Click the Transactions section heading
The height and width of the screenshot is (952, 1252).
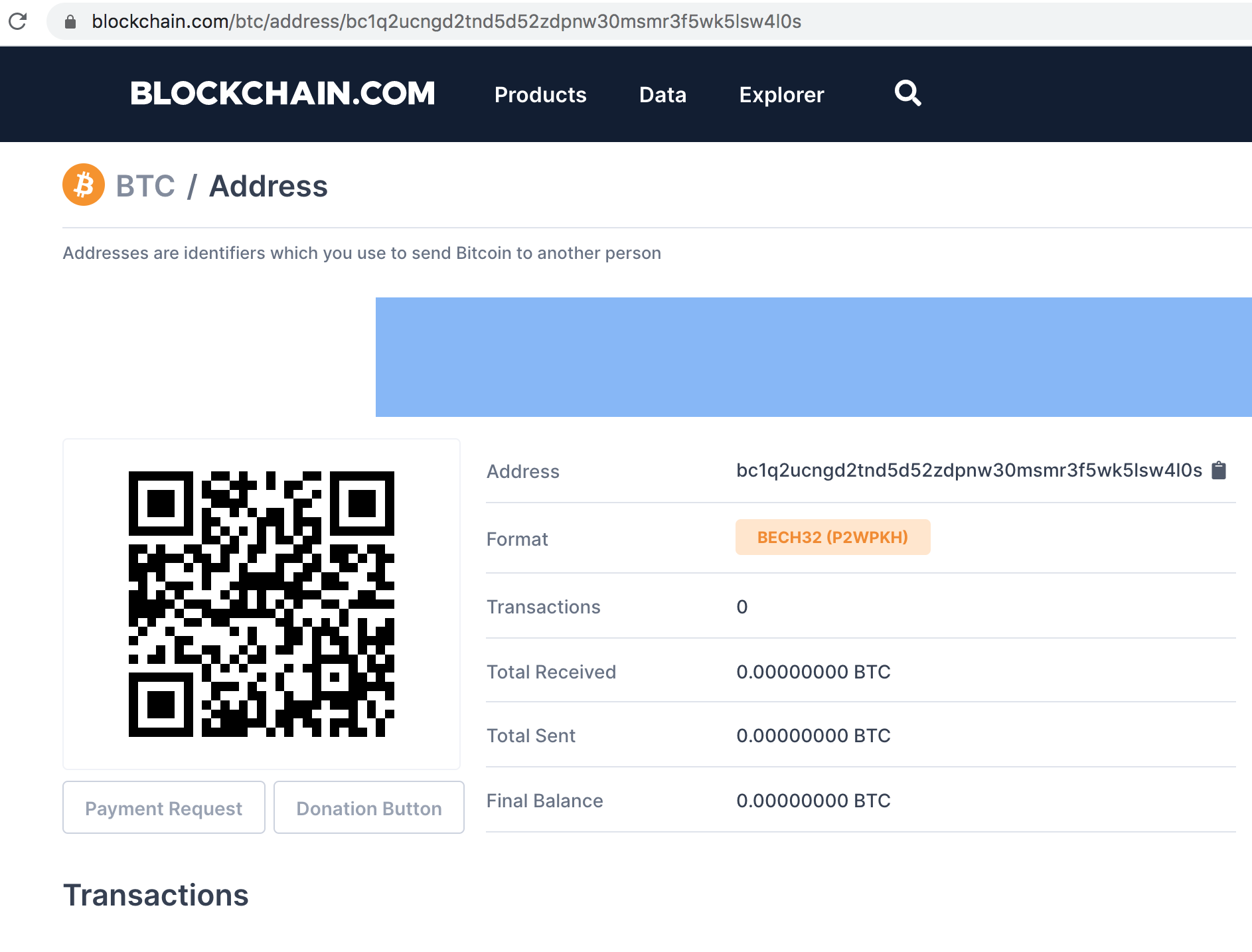click(156, 895)
